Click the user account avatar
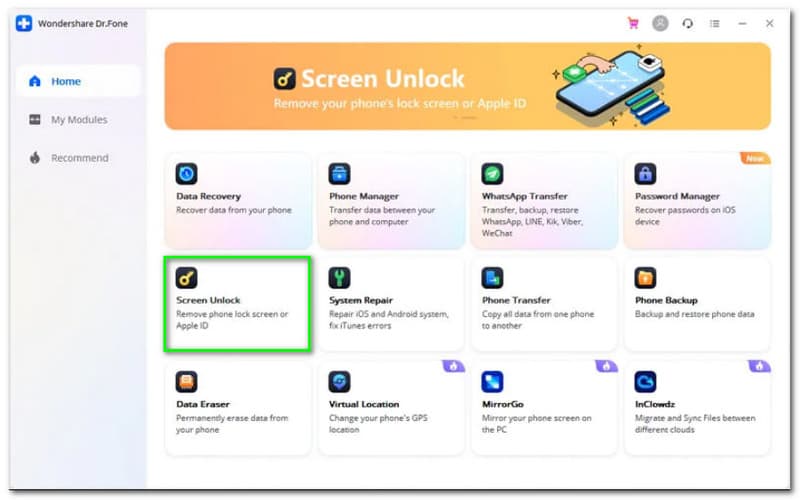This screenshot has height=500, width=800. pyautogui.click(x=660, y=23)
